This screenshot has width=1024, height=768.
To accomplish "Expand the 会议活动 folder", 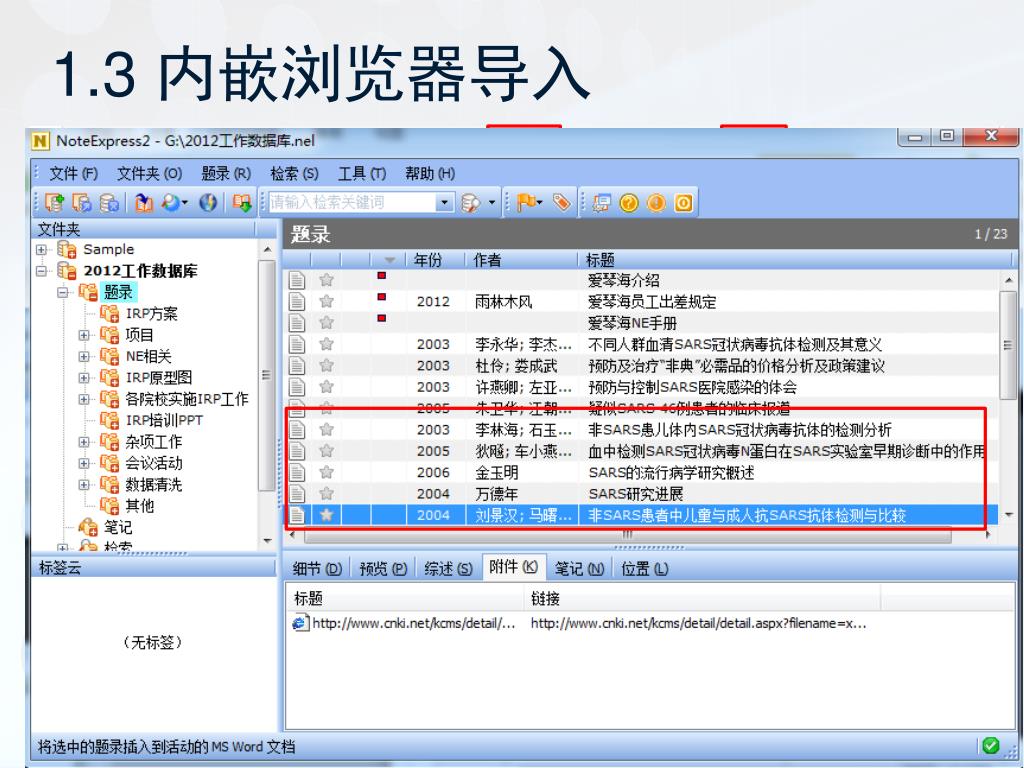I will point(84,463).
